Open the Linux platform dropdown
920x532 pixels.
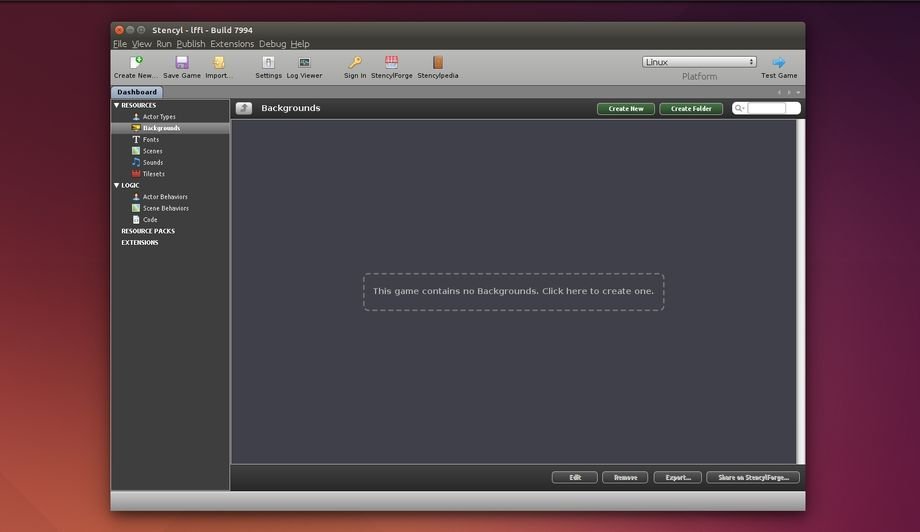tap(699, 62)
